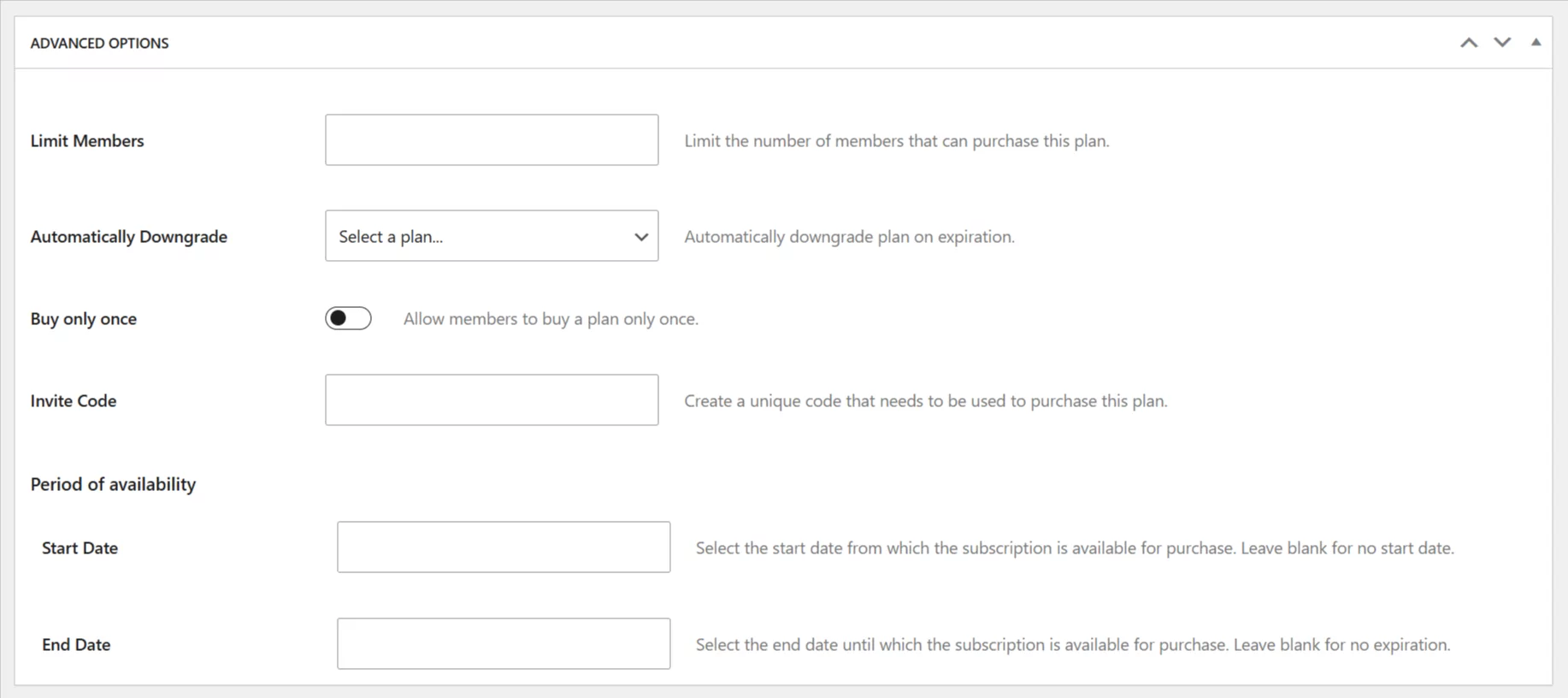The image size is (1568, 698).
Task: Click the Limit Members help description text
Action: pyautogui.click(x=896, y=141)
